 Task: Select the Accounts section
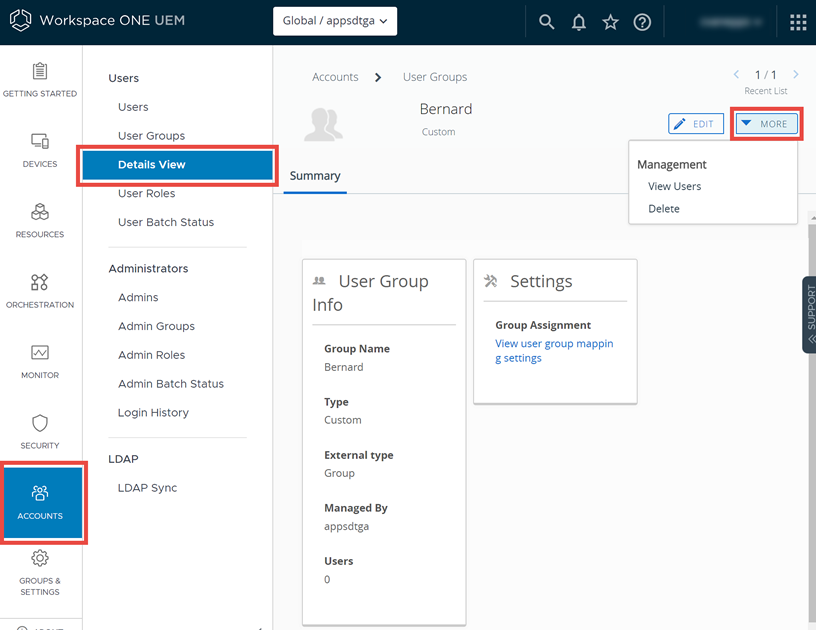[x=43, y=502]
